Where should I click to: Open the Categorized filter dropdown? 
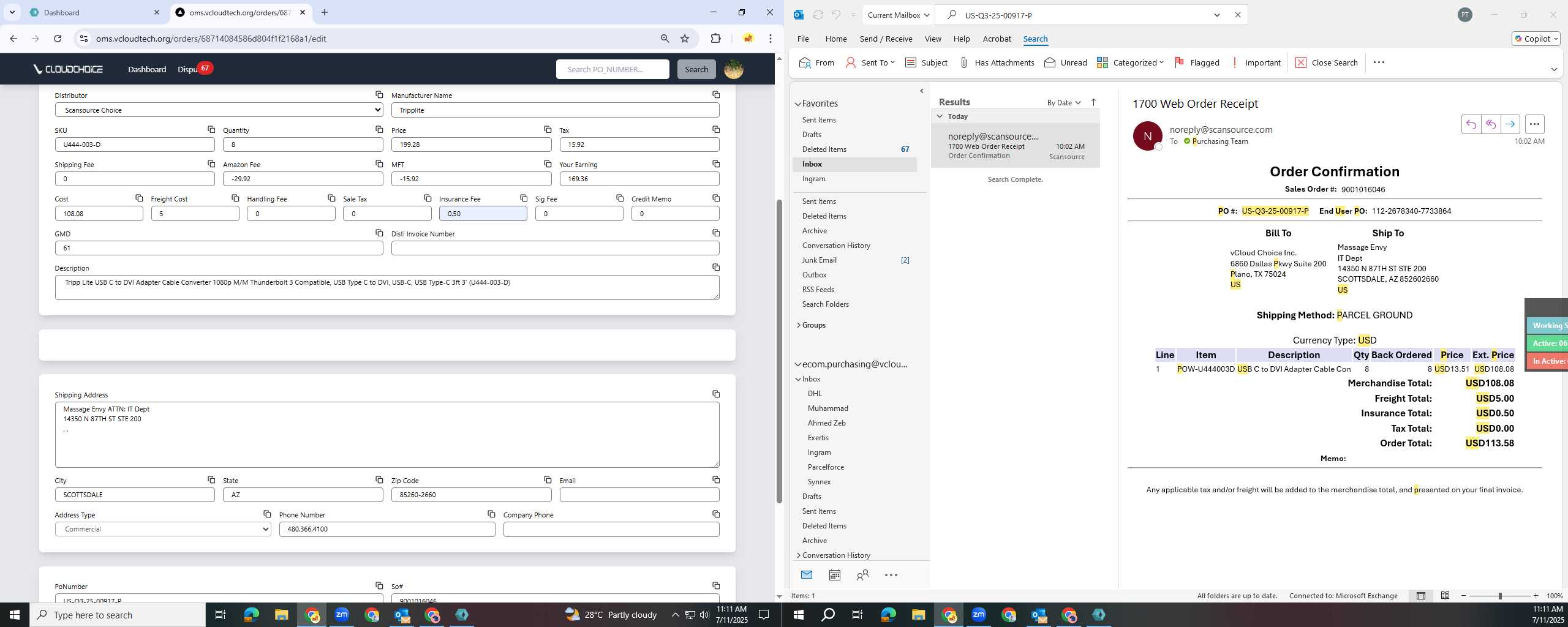[x=1130, y=62]
